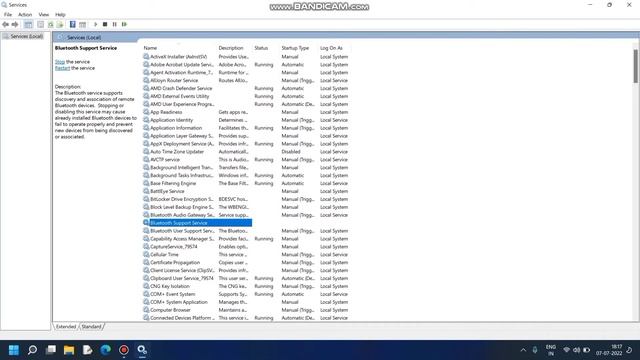
Task: Select the Clipboard User Service_79574 icon
Action: click(146, 278)
